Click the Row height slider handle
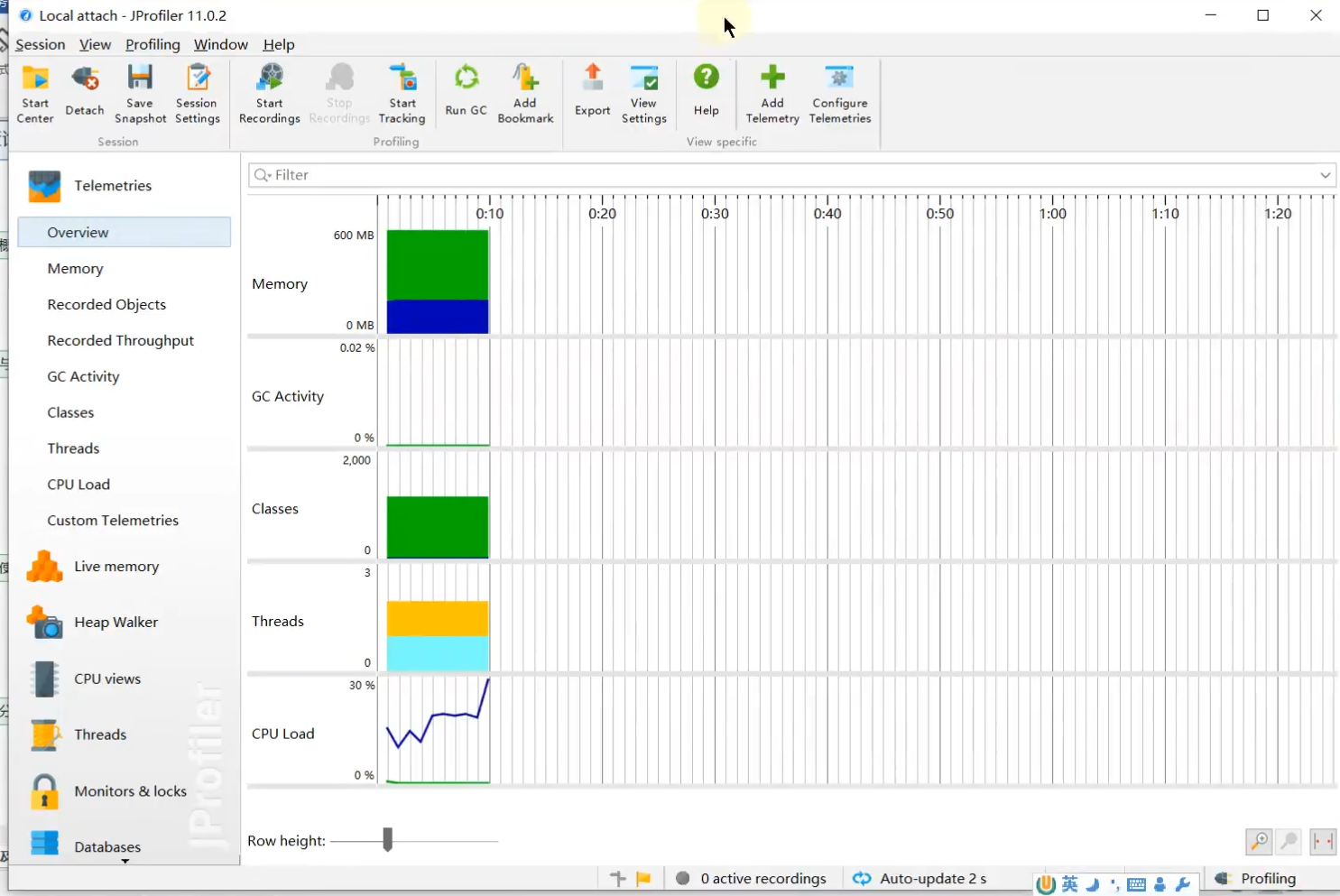This screenshot has height=896, width=1340. click(388, 840)
